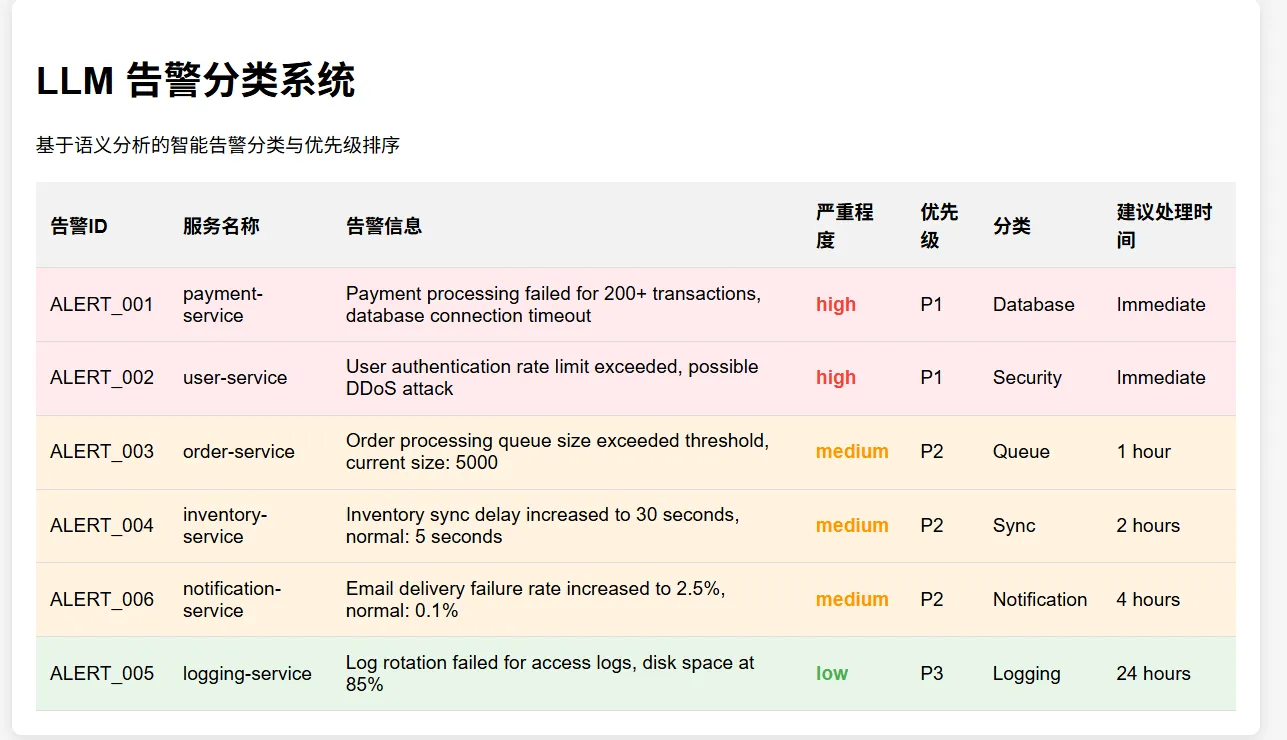The width and height of the screenshot is (1287, 740).
Task: Click the "notification-service" service name cell
Action: pyautogui.click(x=232, y=600)
